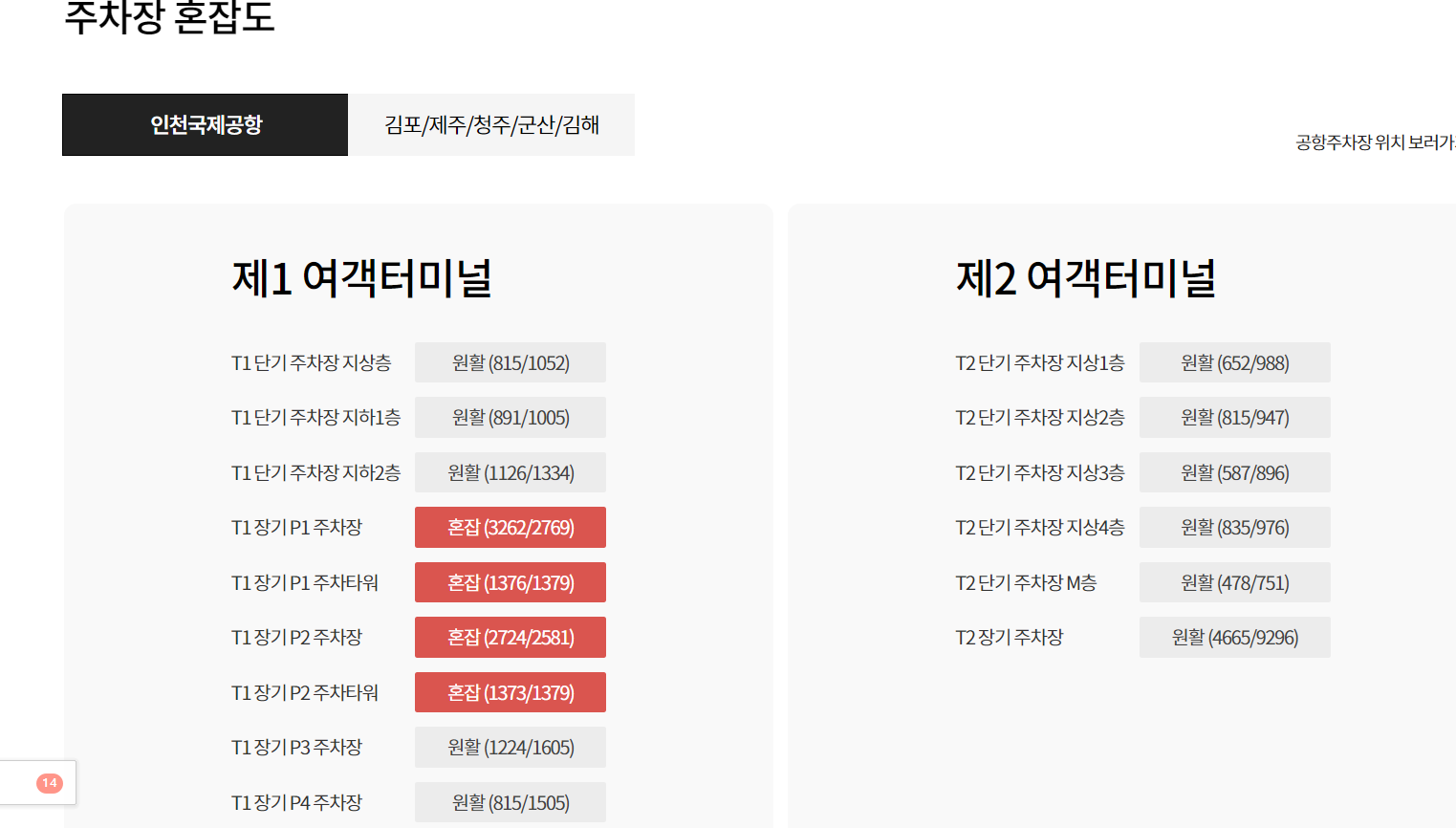Screen dimensions: 1456x828
Task: Open the 공항주차장 위치 보러가기 link
Action: pyautogui.click(x=1376, y=142)
